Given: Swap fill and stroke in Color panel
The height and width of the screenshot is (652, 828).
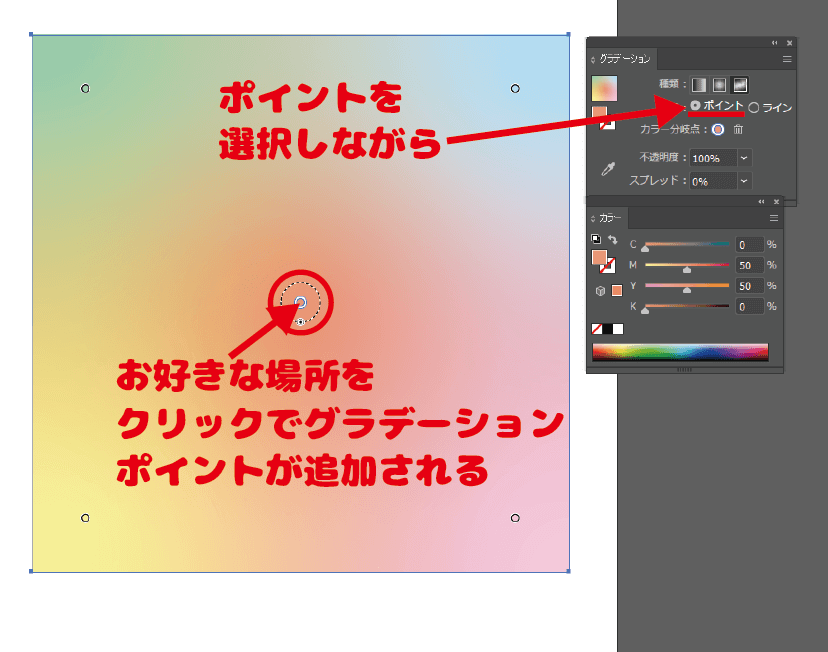Looking at the screenshot, I should [613, 240].
